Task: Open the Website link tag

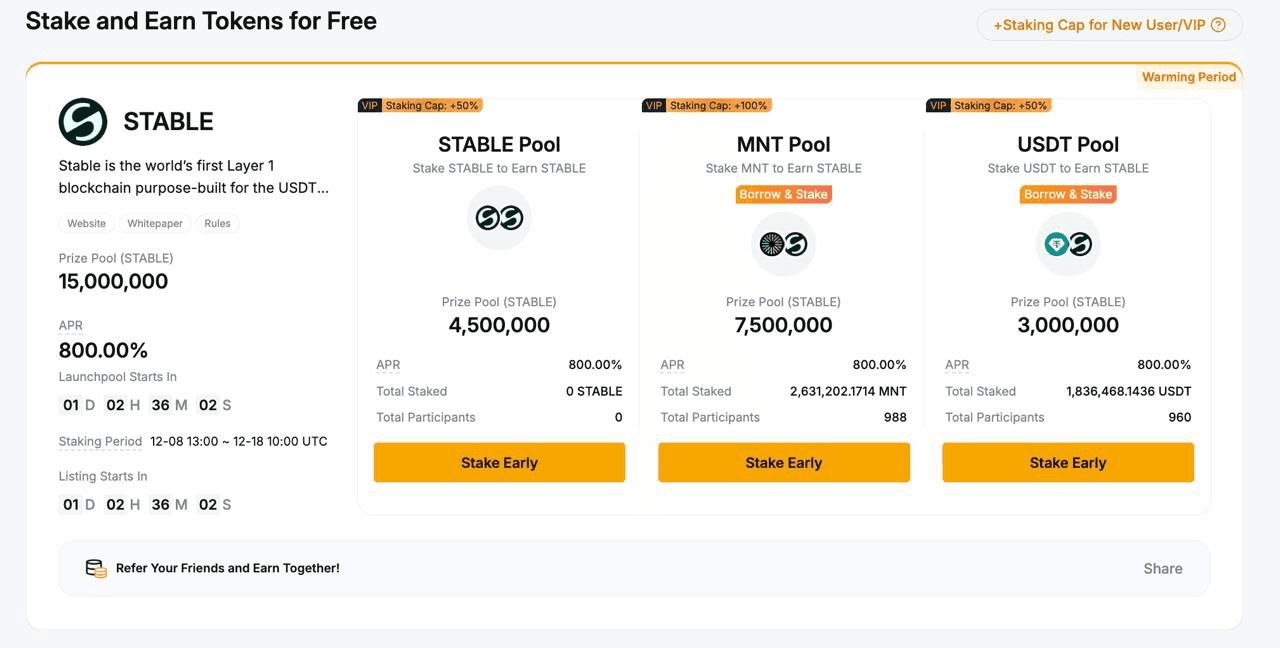Action: click(x=86, y=223)
